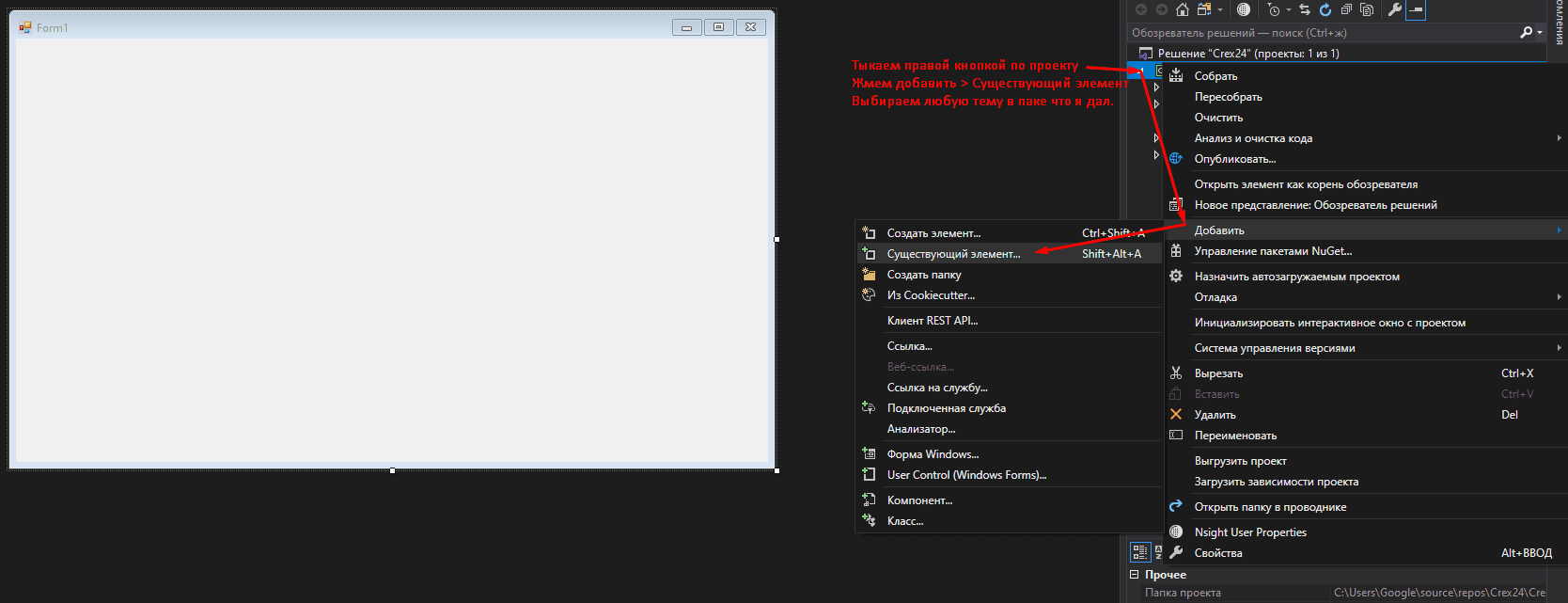1568x603 pixels.
Task: Click Создать элемент icon in submenu
Action: (869, 233)
